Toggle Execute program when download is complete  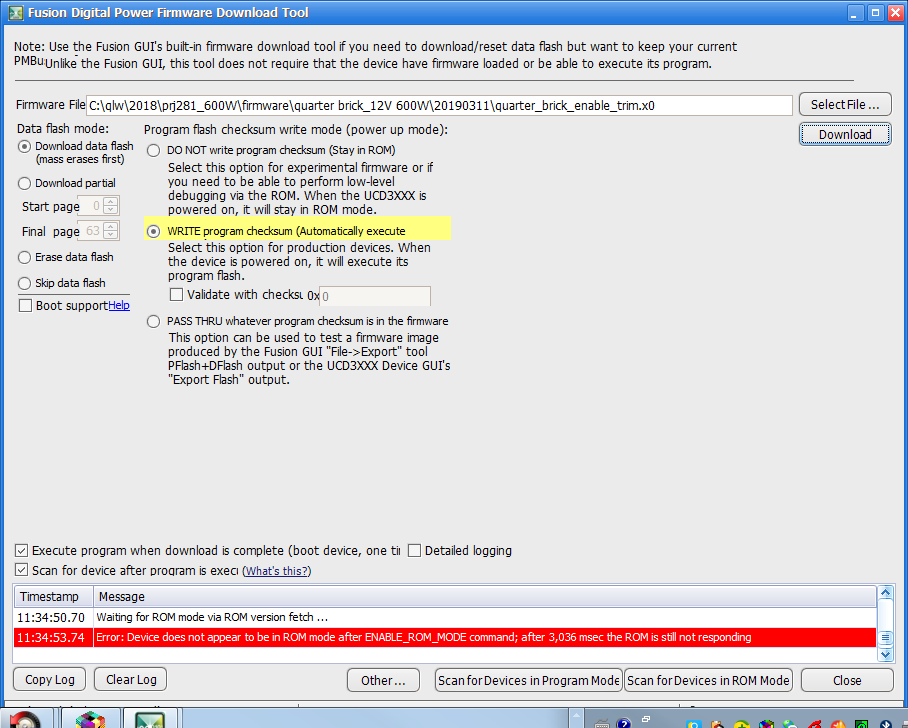(21, 550)
